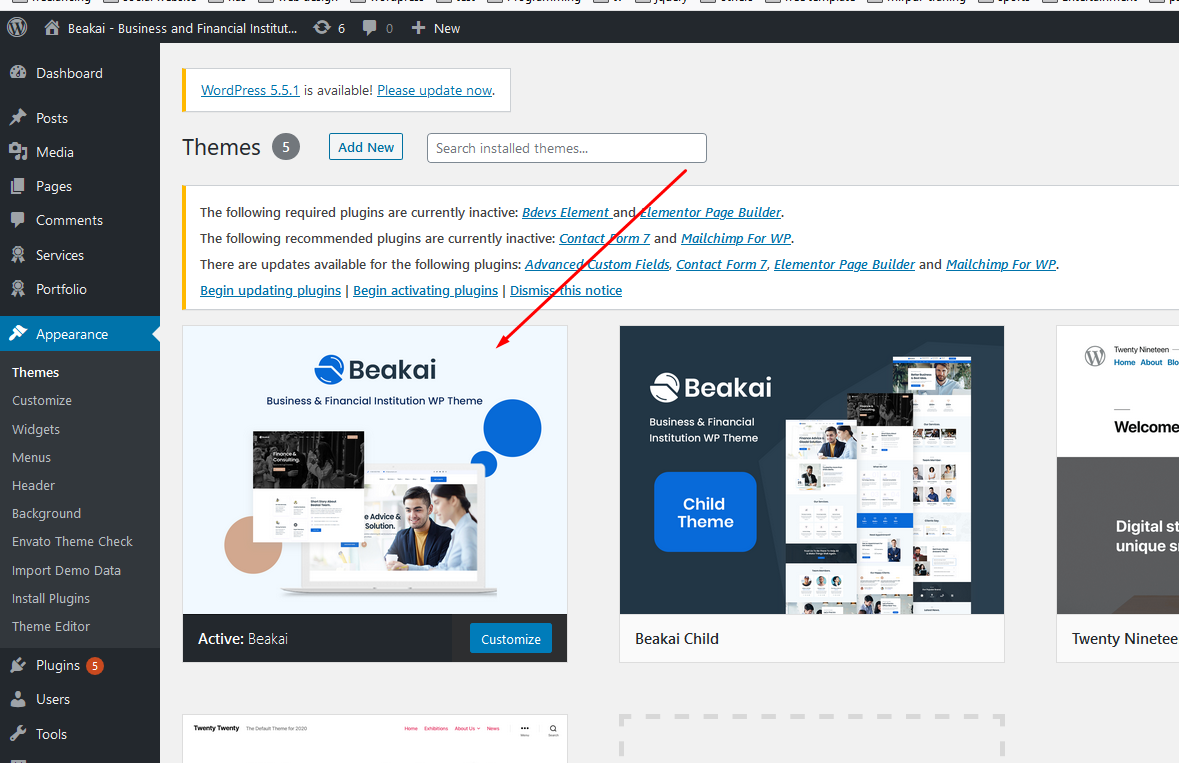This screenshot has width=1179, height=763.
Task: Click the Posts pin icon
Action: pyautogui.click(x=18, y=118)
